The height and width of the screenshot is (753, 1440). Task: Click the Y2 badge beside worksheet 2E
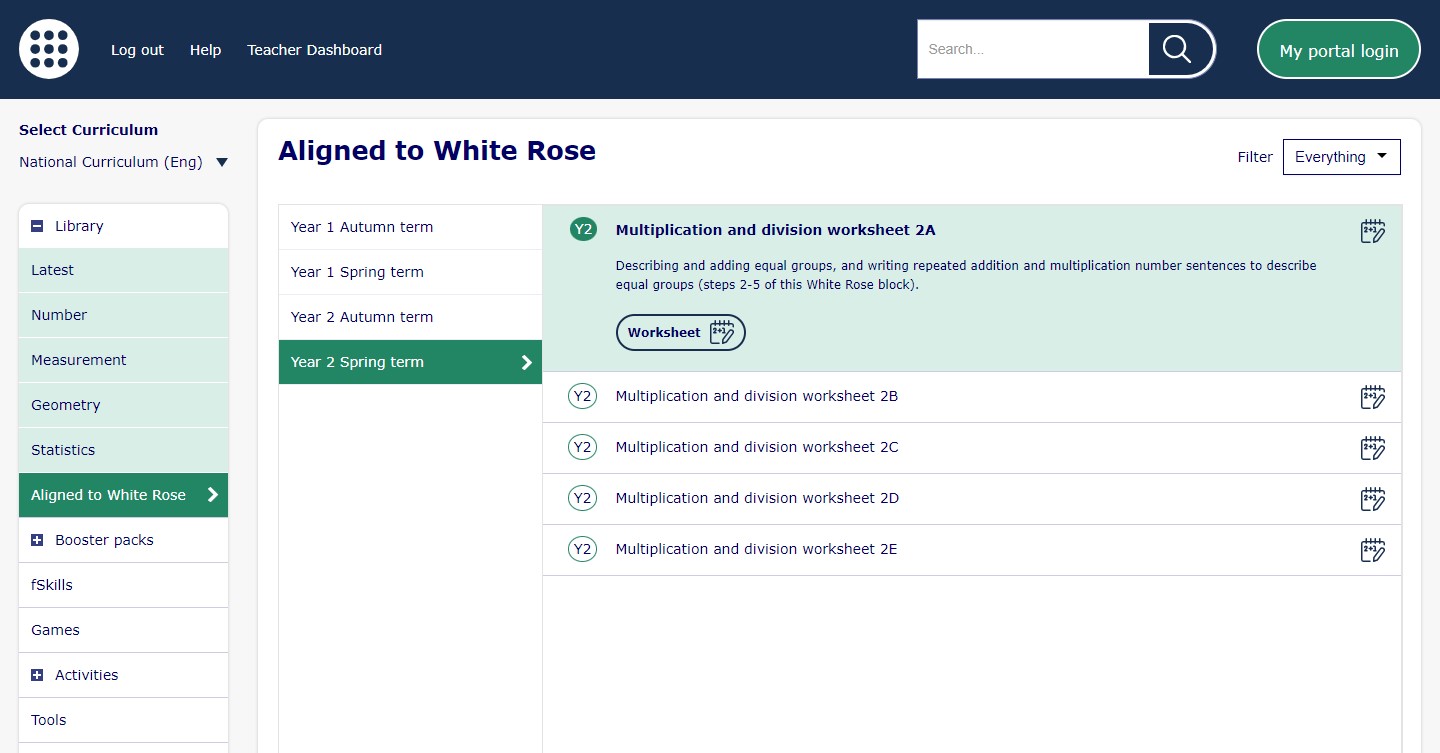[582, 549]
